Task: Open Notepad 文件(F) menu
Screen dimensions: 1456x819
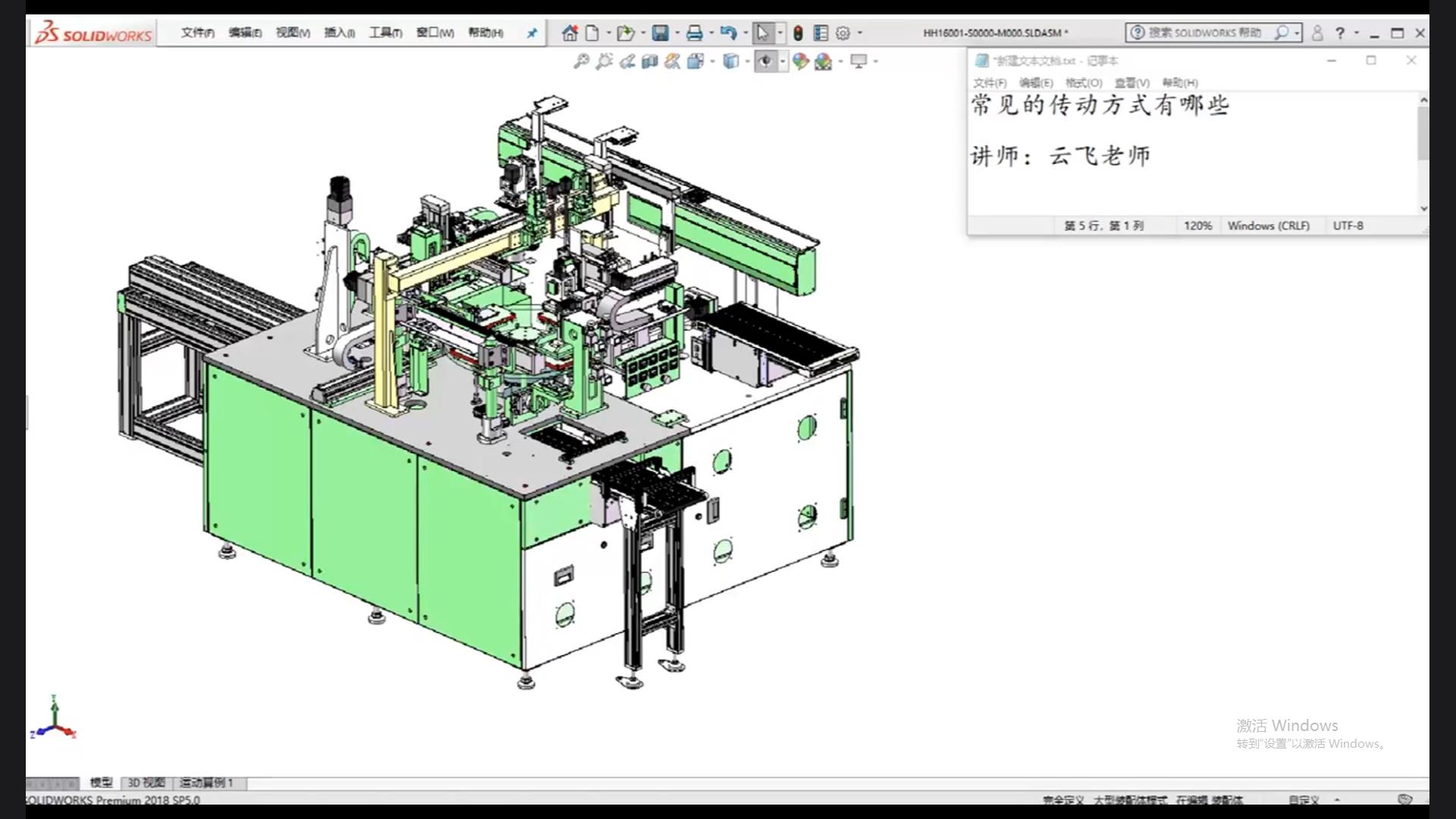Action: point(990,83)
